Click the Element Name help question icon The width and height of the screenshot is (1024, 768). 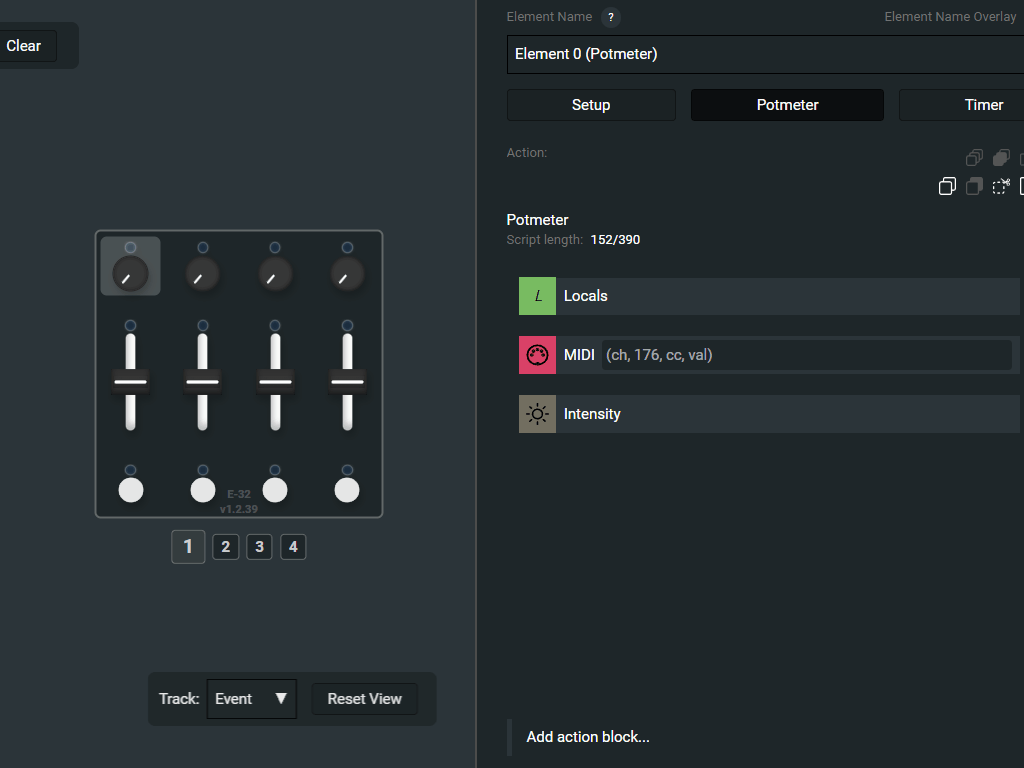(x=611, y=17)
